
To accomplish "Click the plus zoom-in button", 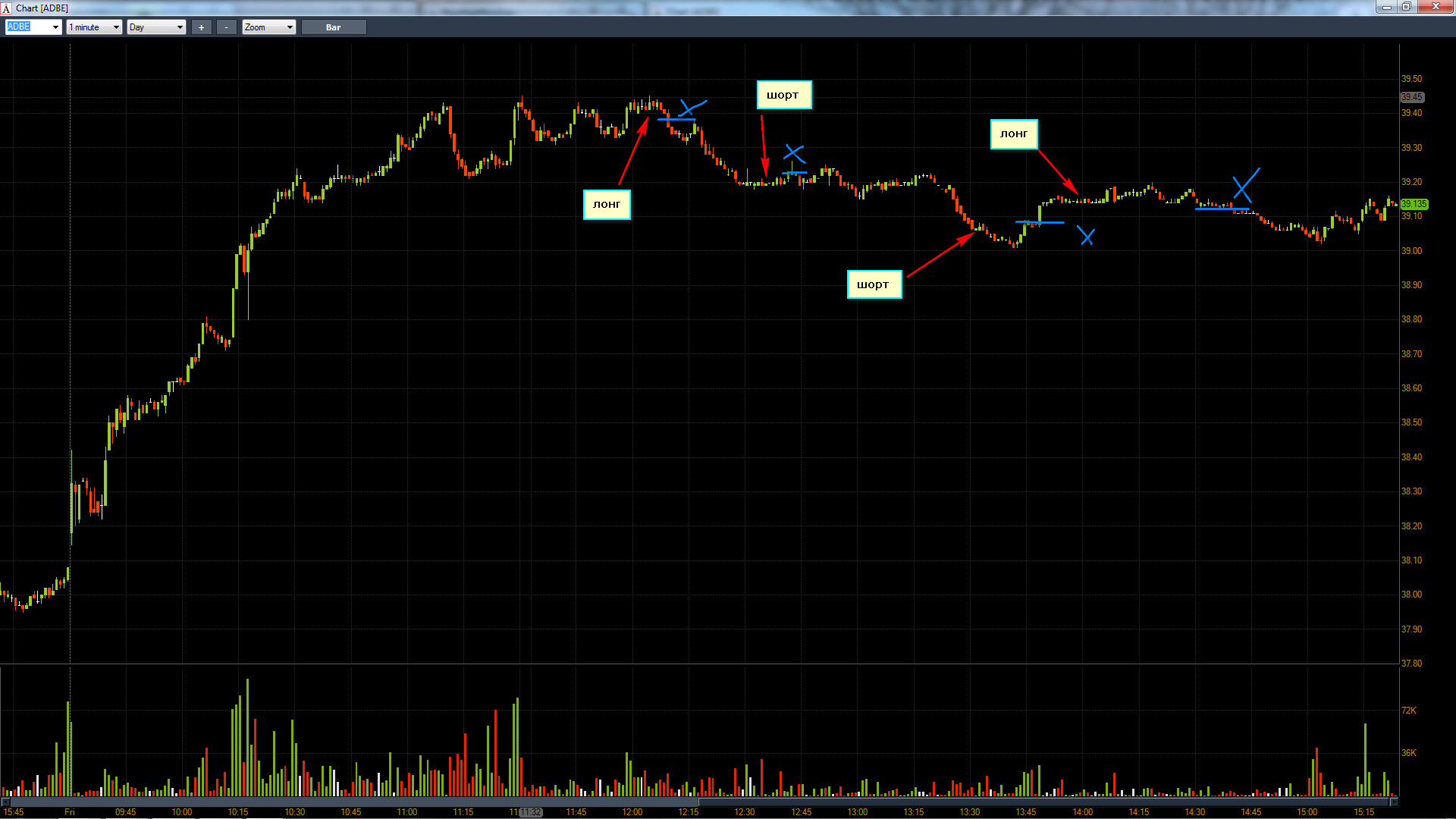I will [x=201, y=27].
